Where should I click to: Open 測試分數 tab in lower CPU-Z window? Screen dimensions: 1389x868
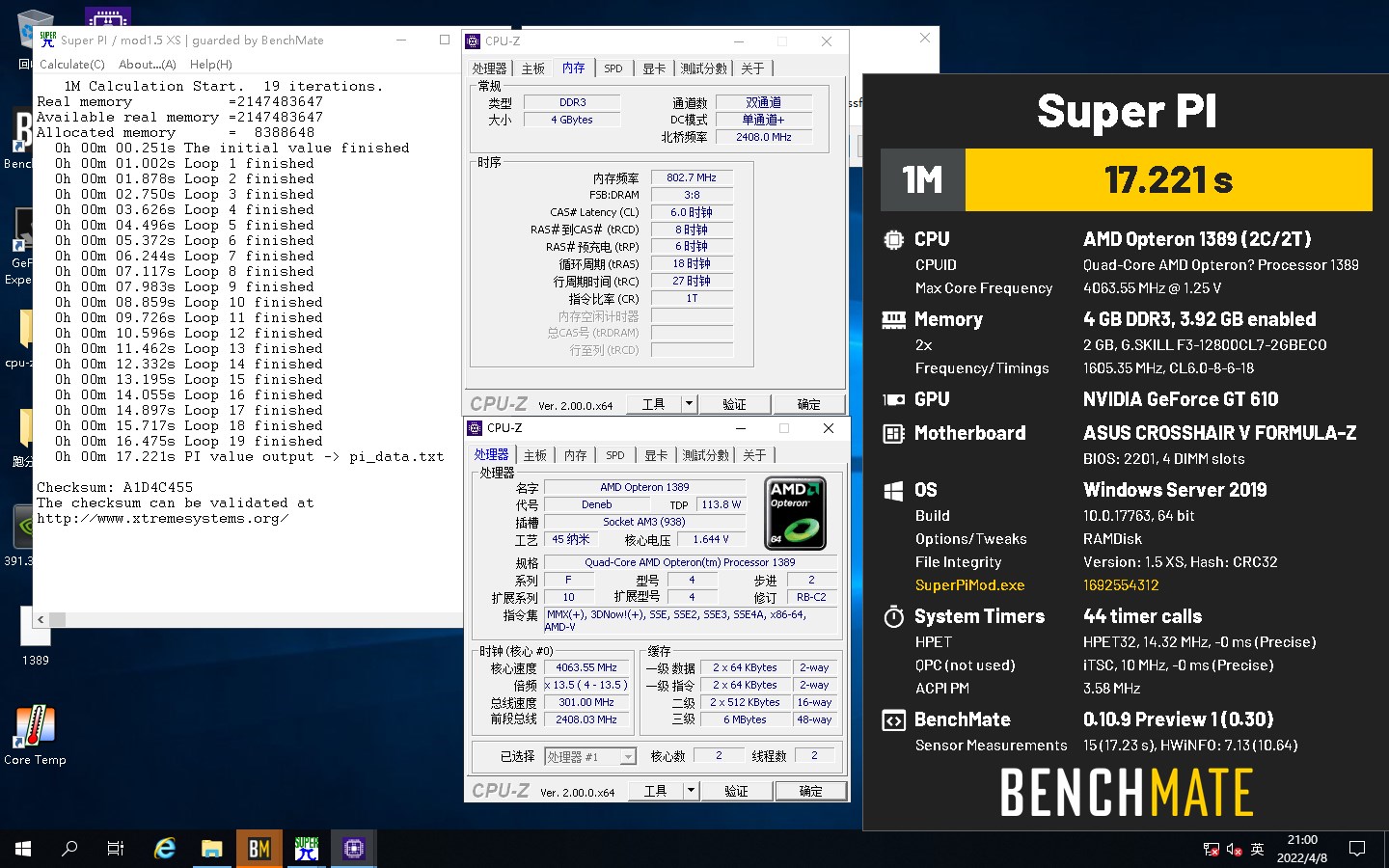coord(706,455)
